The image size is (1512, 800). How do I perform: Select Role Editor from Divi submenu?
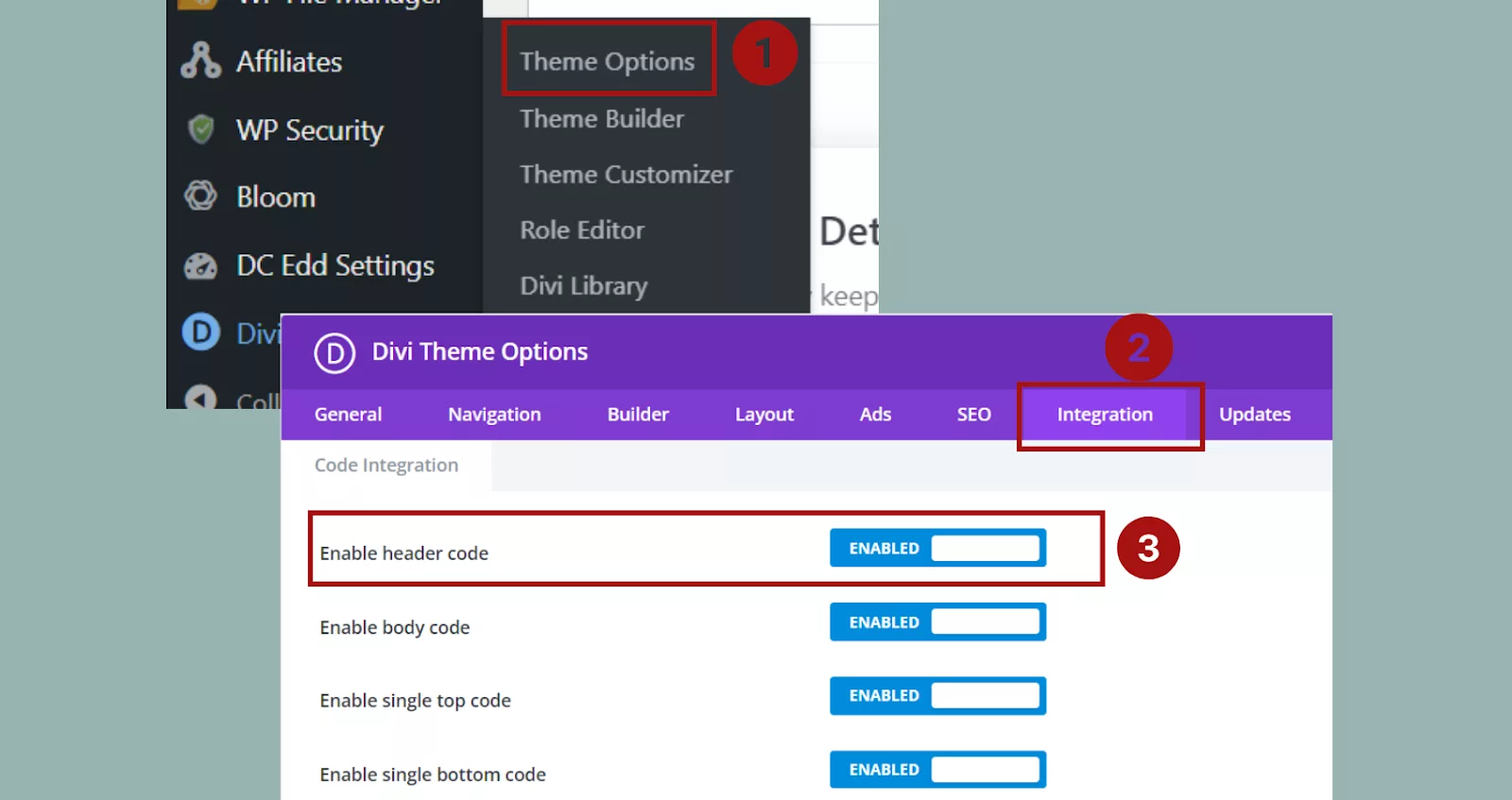(582, 230)
